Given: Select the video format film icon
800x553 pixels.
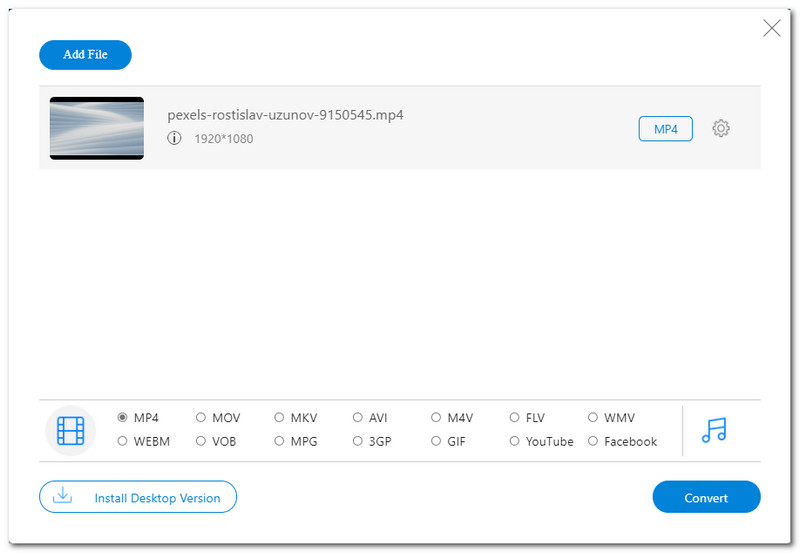Looking at the screenshot, I should point(71,430).
